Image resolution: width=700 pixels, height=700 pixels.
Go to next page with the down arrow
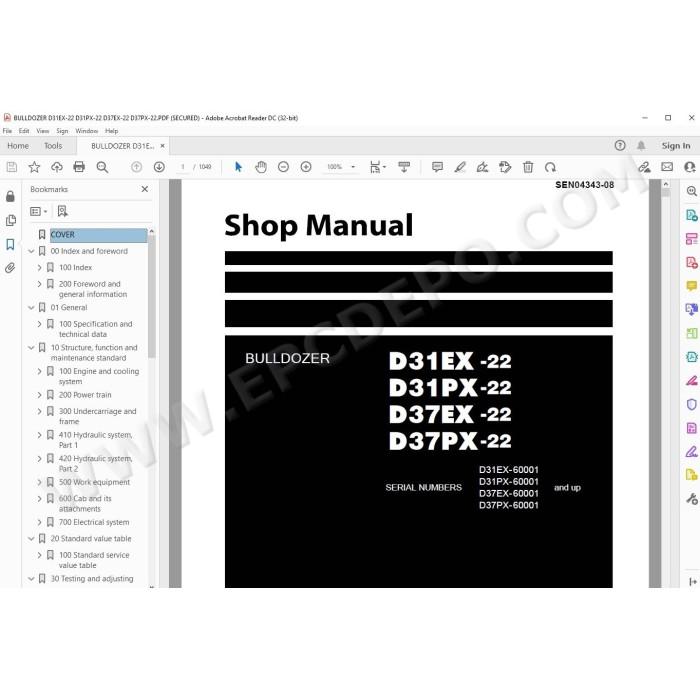[x=159, y=167]
